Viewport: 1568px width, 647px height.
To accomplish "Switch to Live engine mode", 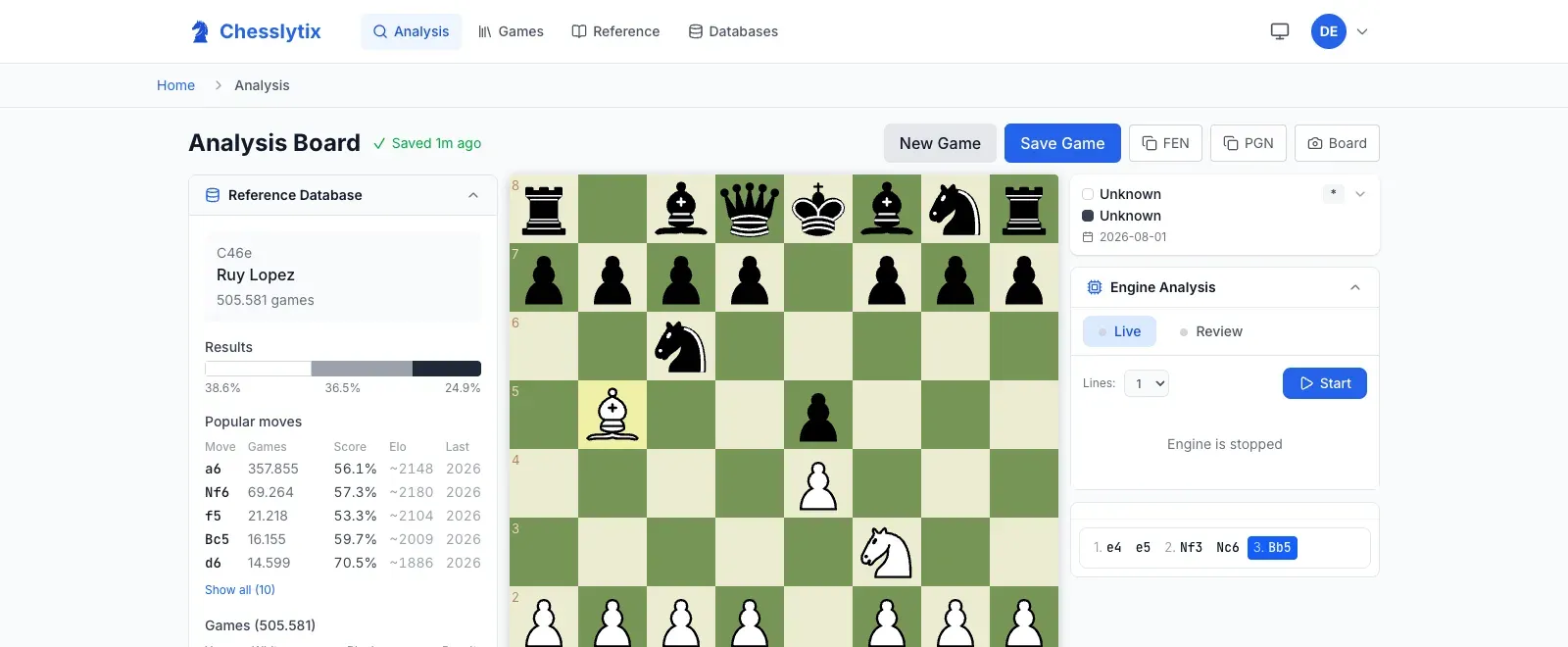I will [1119, 331].
